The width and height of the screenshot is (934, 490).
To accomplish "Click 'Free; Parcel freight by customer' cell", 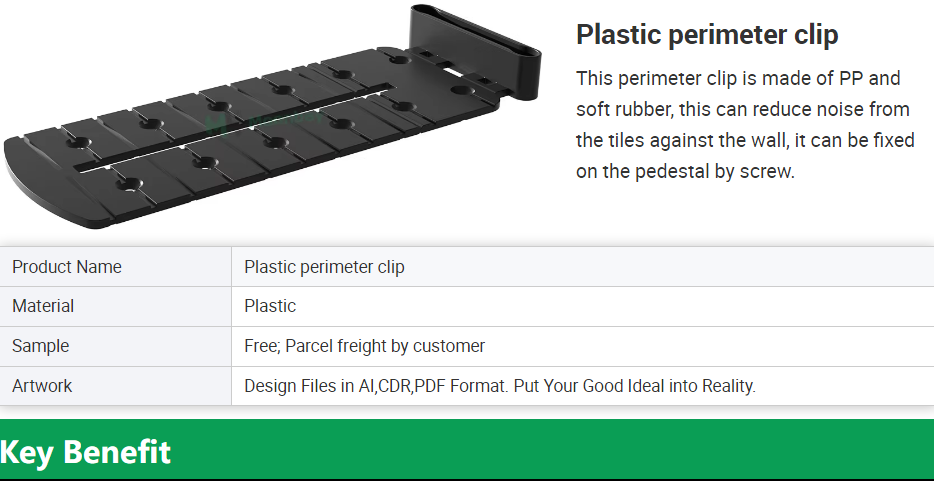I will coord(583,346).
